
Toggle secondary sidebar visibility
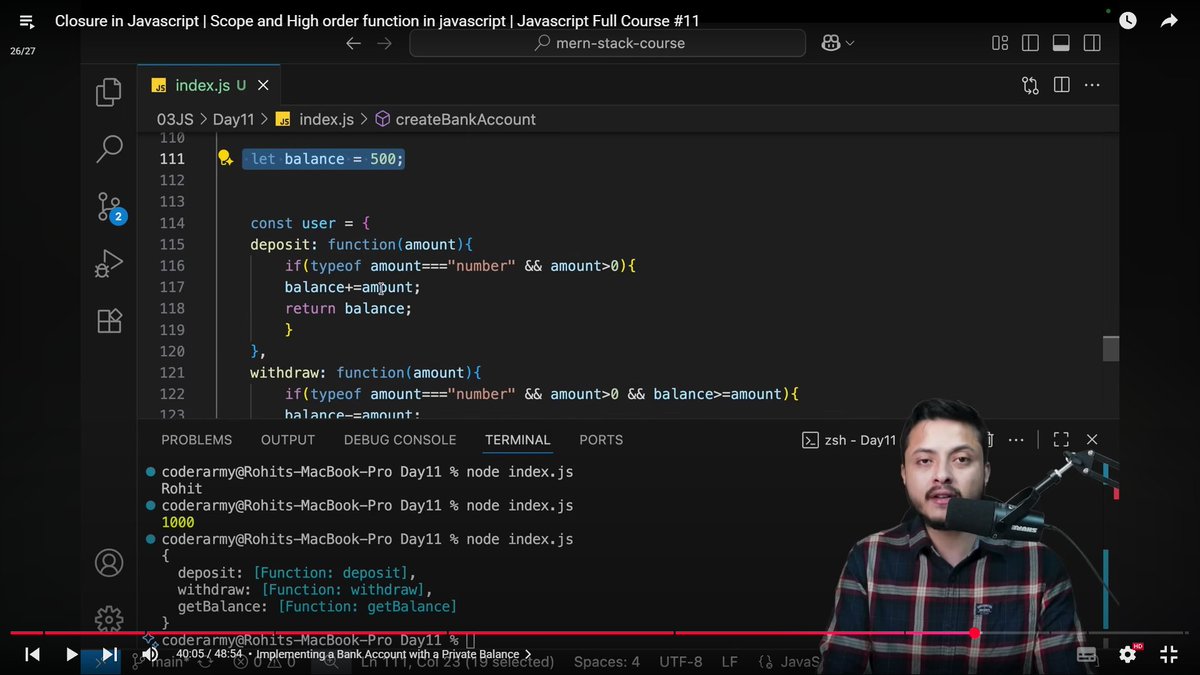1092,43
